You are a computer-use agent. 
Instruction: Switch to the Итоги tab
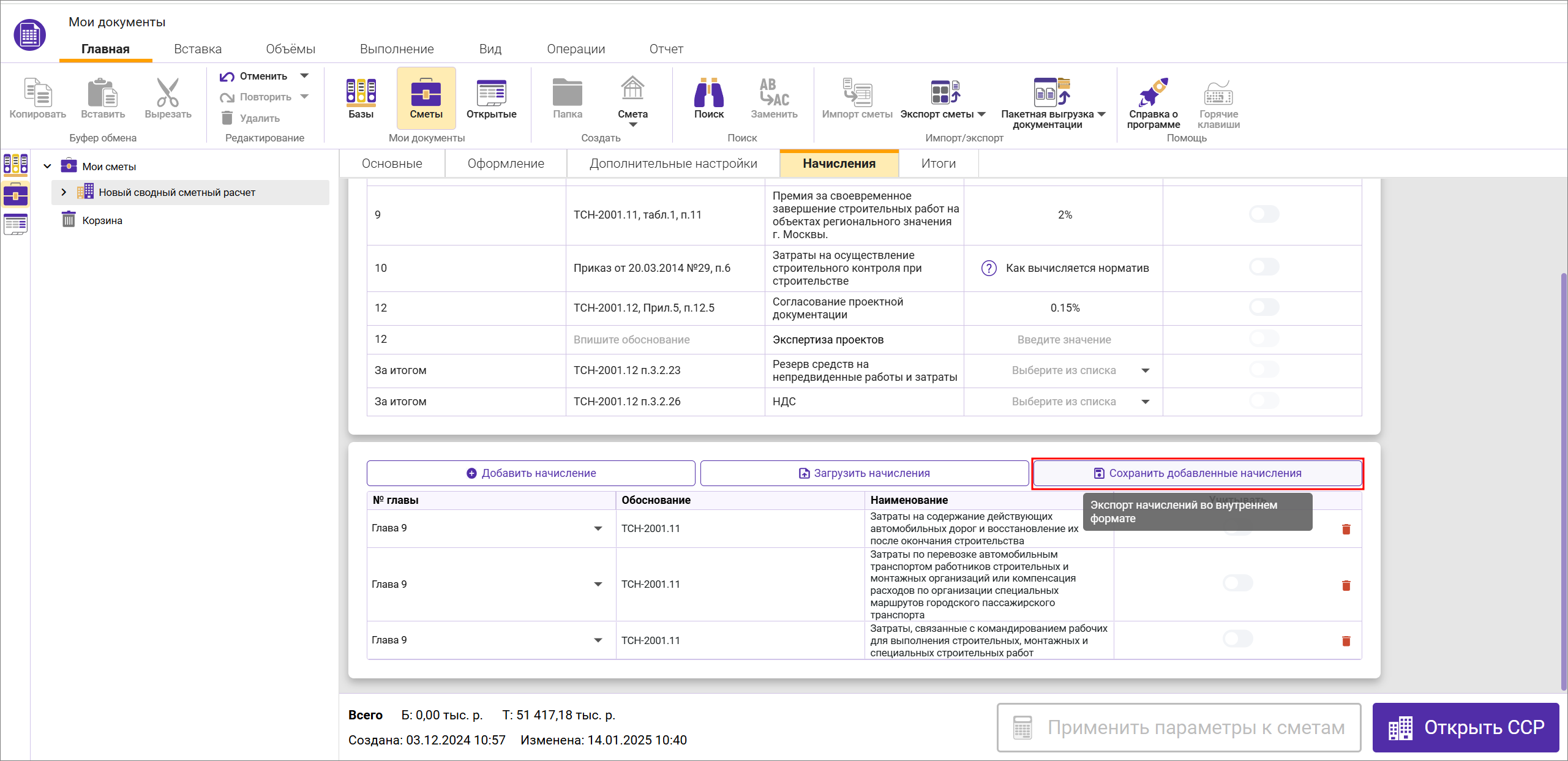938,163
